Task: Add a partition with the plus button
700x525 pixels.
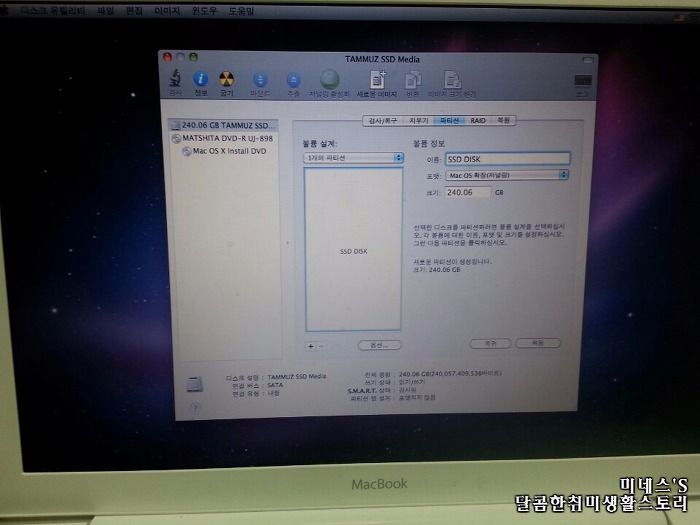Action: point(311,346)
